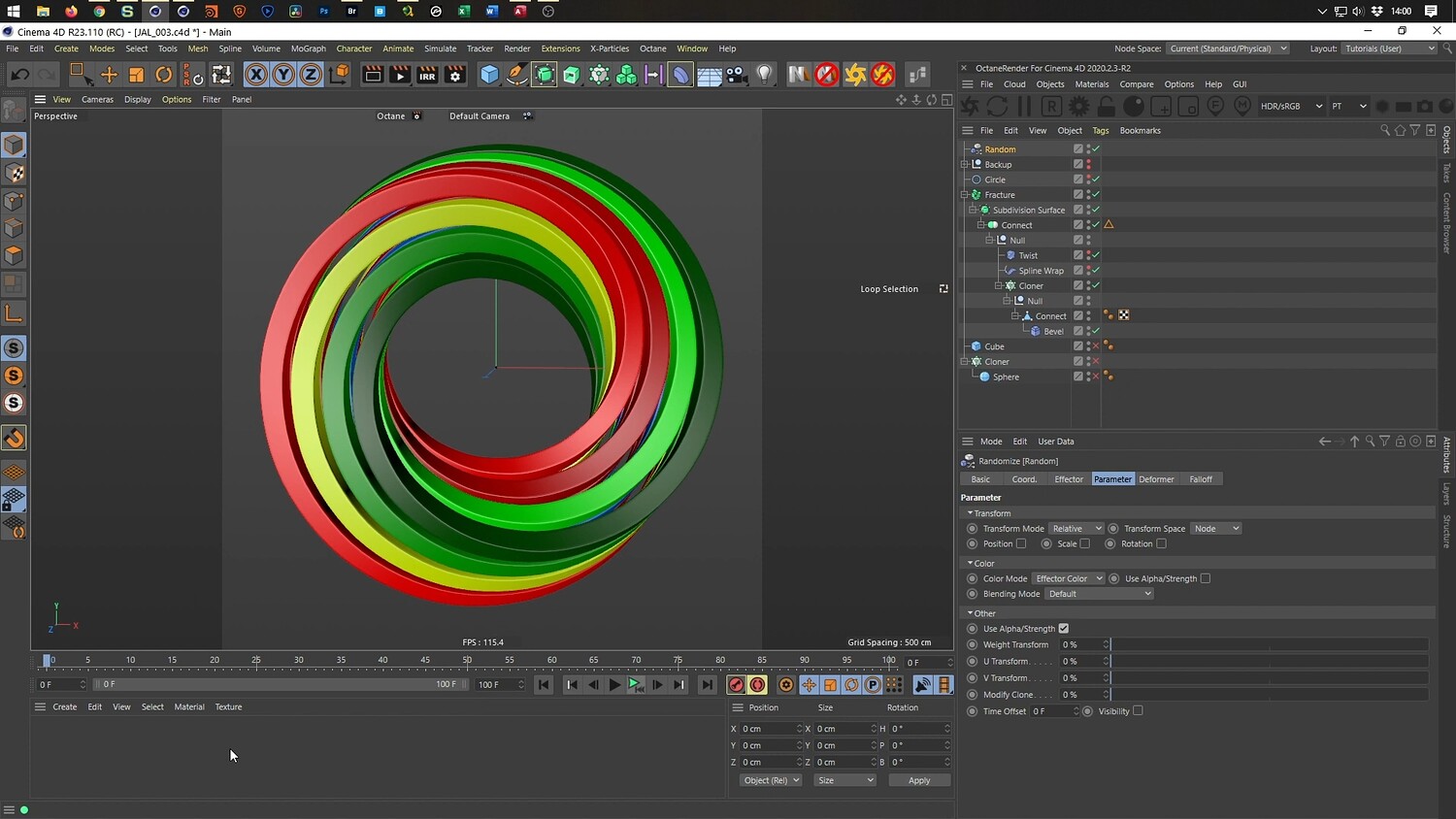Screen dimensions: 1456x819
Task: Click the Octane clay mode sphere icon
Action: [x=1133, y=106]
